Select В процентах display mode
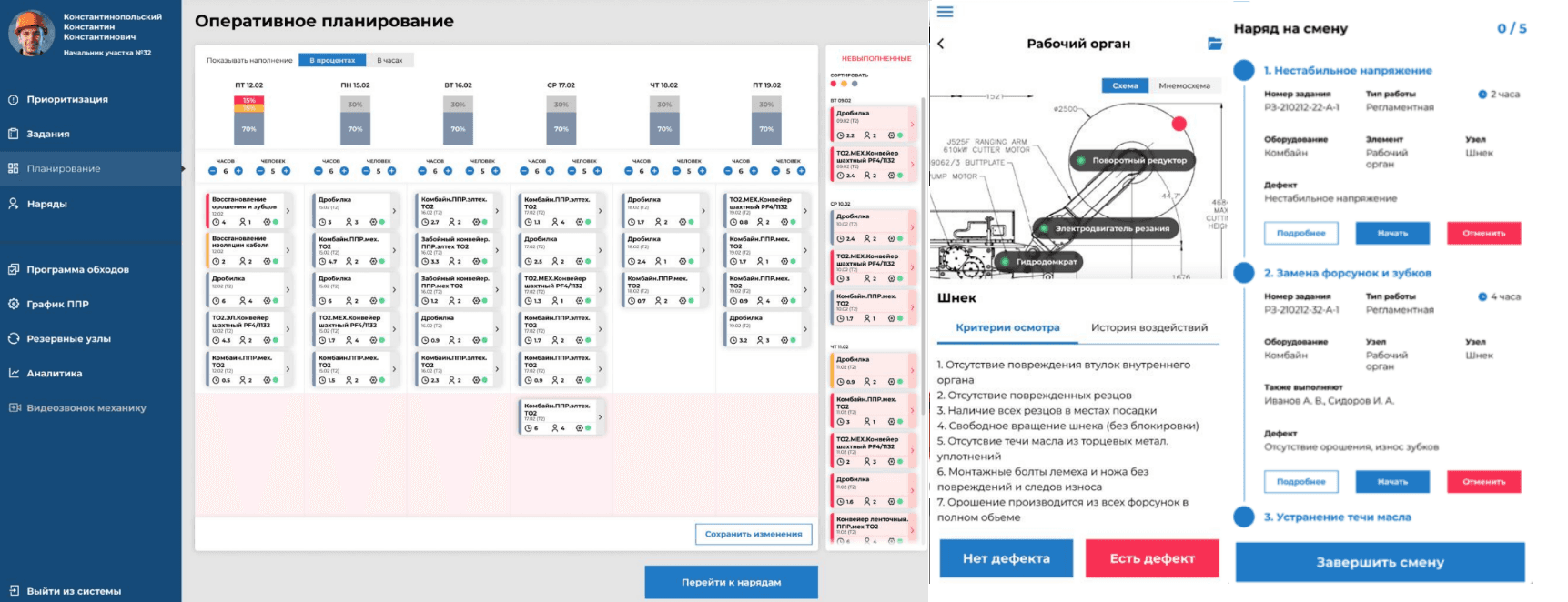Screen dimensions: 1568x602 332,60
